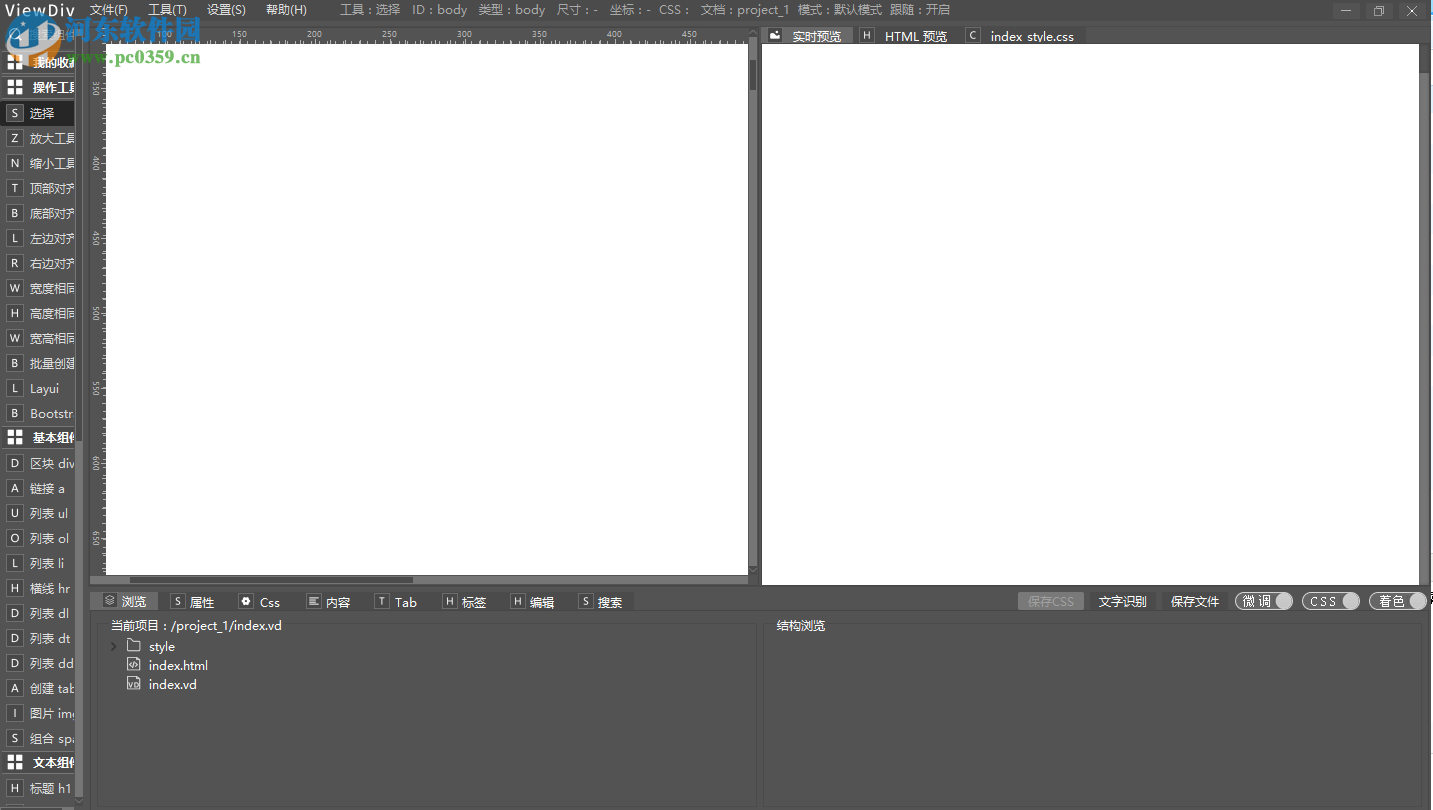This screenshot has width=1433, height=810.
Task: Activate the 放大工具 zoom-in tool
Action: tap(38, 137)
